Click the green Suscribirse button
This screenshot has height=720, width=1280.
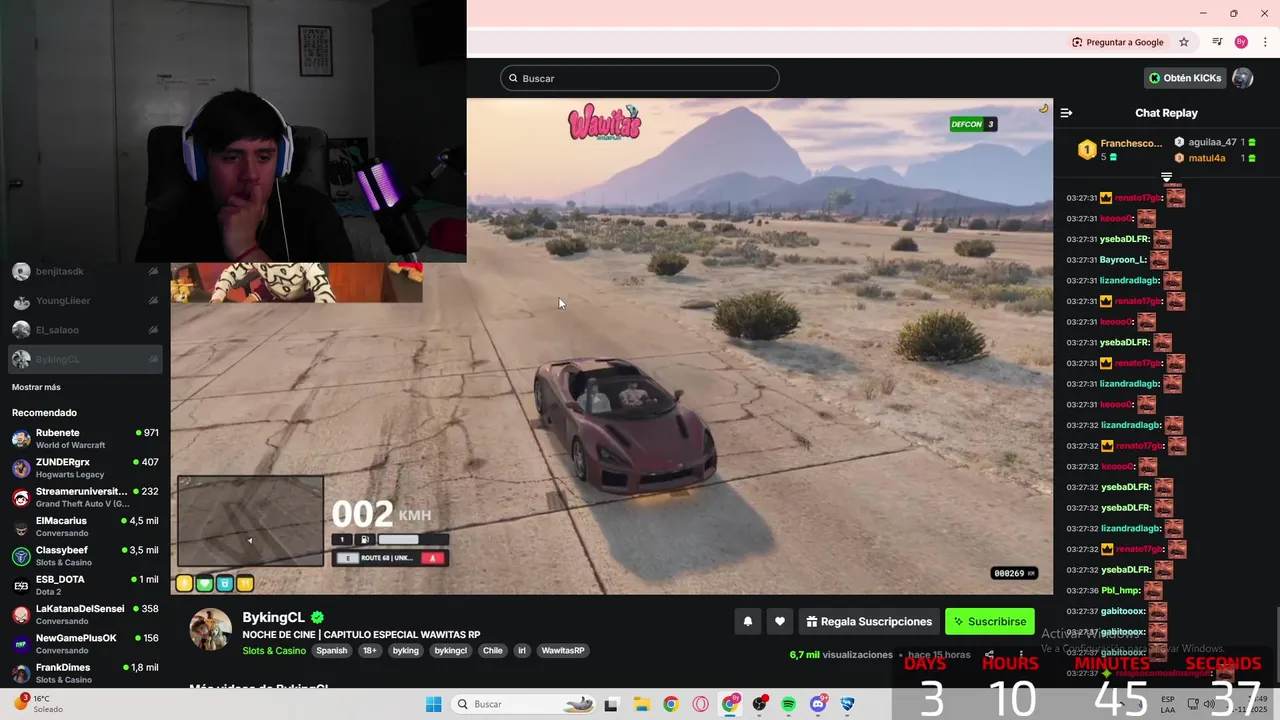click(990, 621)
